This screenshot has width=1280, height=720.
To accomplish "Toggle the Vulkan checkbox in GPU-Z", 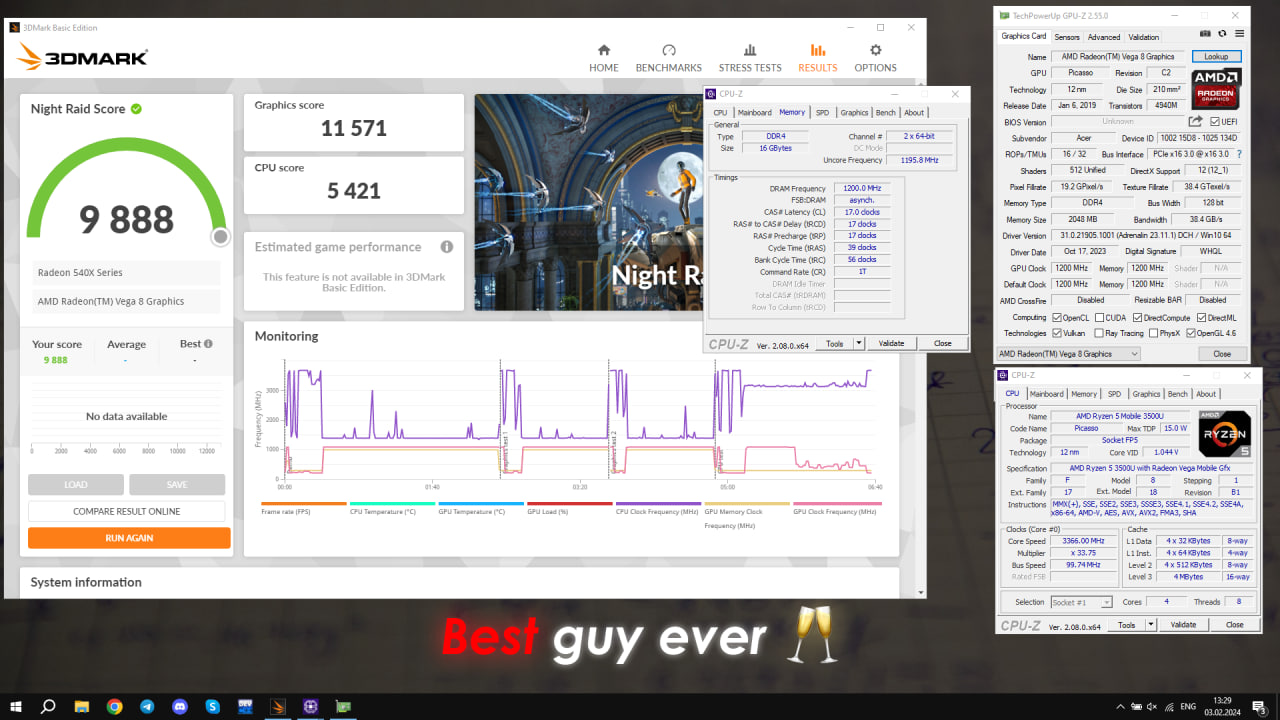I will click(x=1058, y=333).
